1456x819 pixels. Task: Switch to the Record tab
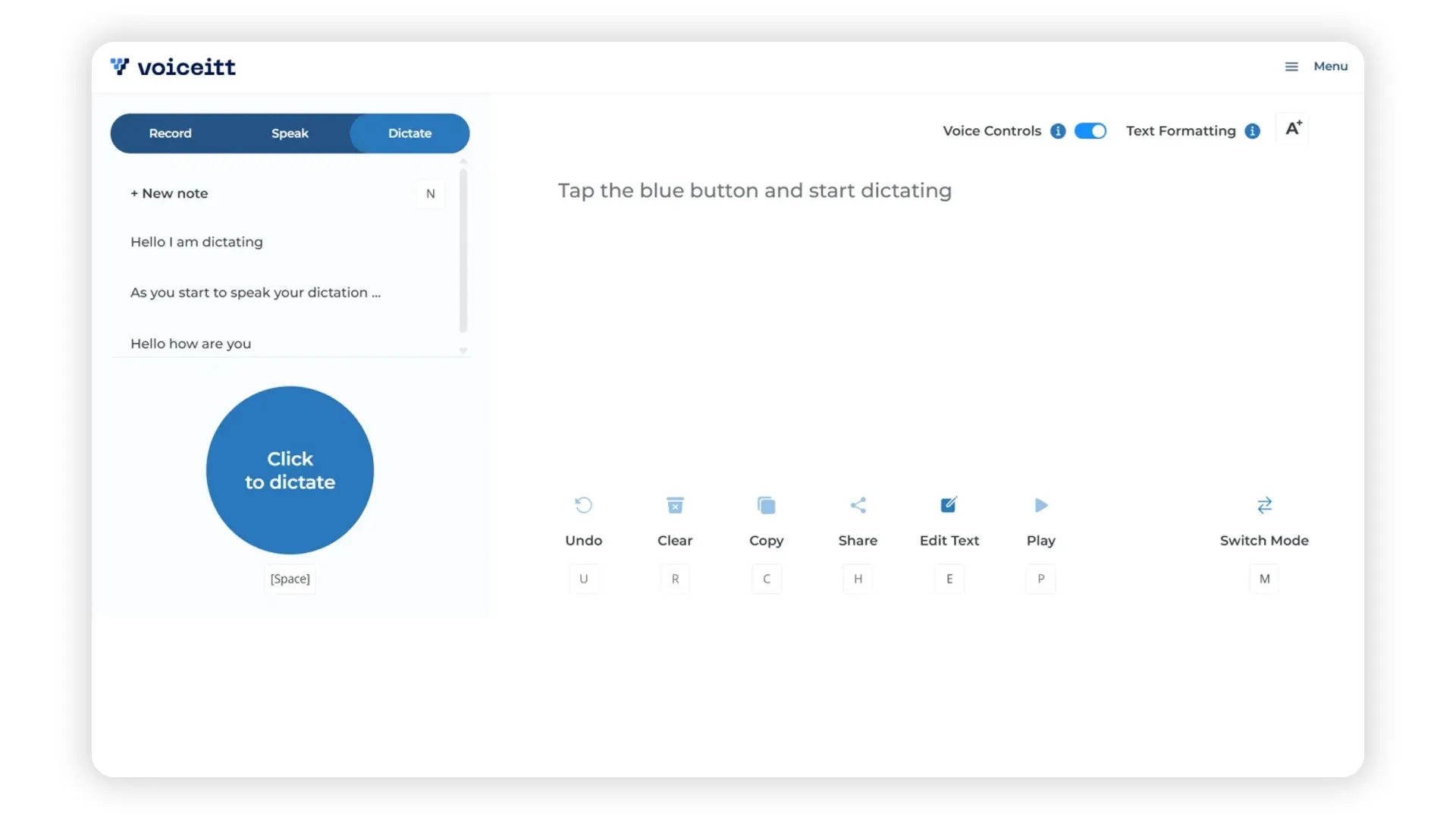(170, 133)
